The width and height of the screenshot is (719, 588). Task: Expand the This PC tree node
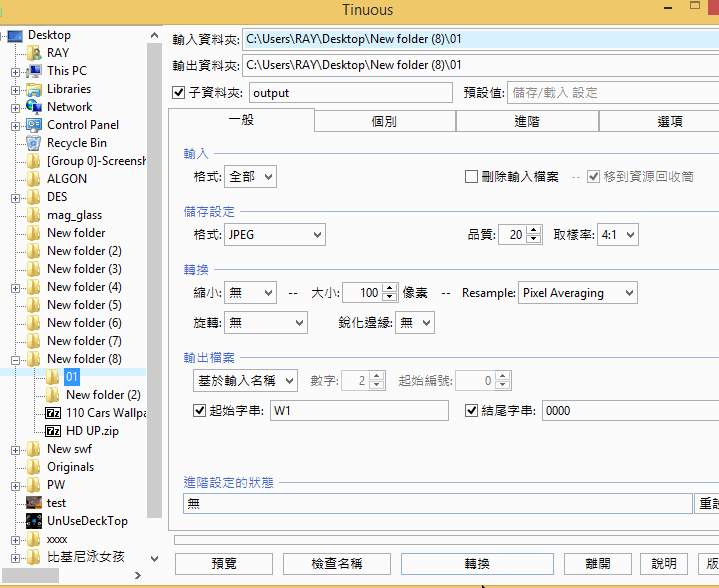[x=15, y=72]
